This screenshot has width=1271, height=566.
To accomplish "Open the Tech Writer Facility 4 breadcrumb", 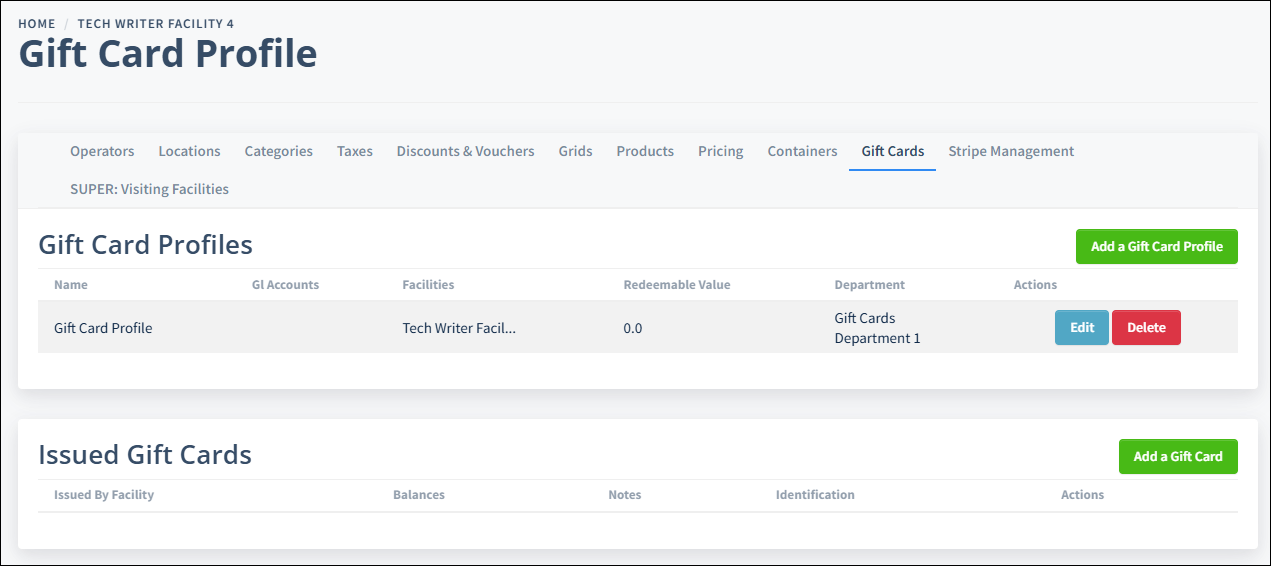I will click(x=155, y=23).
